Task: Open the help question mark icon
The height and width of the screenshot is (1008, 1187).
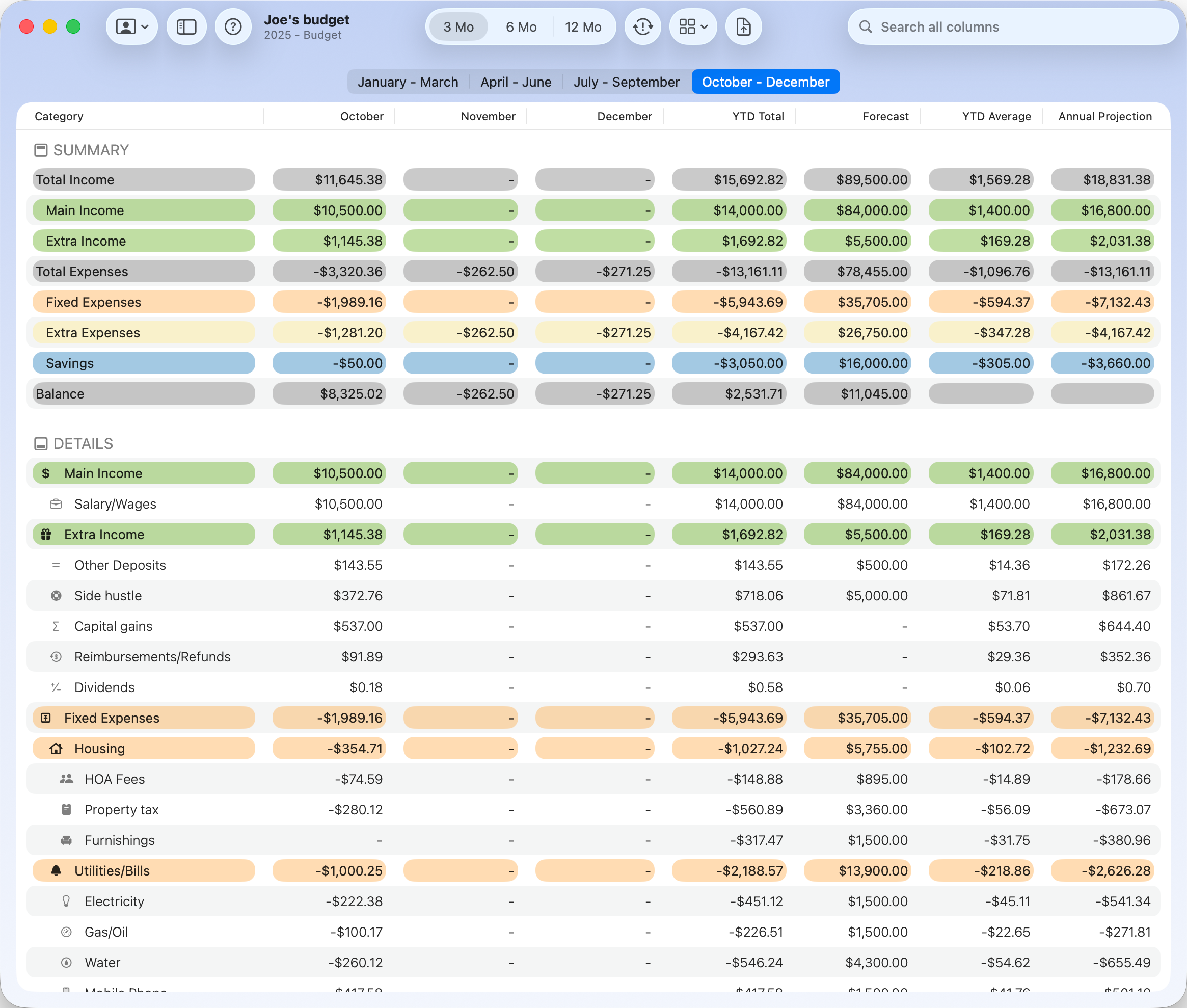Action: [x=233, y=27]
